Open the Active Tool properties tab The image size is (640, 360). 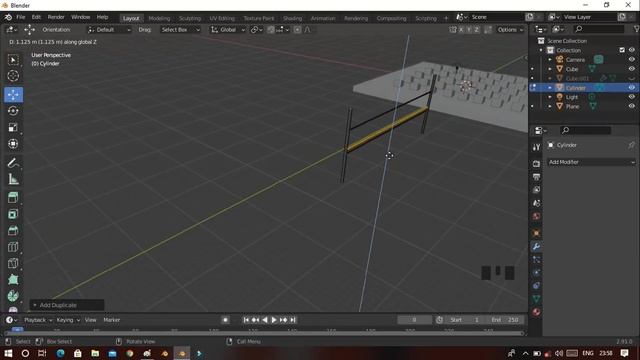[x=536, y=147]
